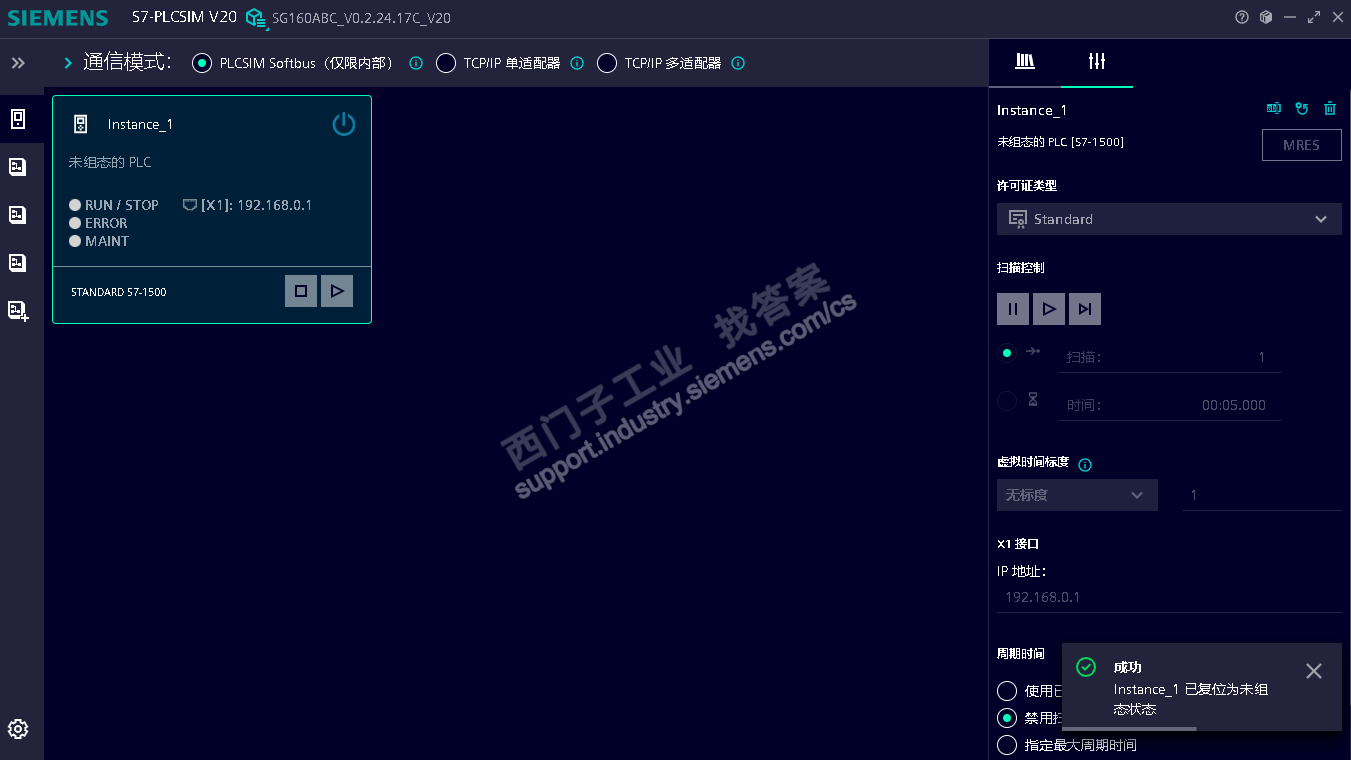
Task: Switch to the settings sliders tab
Action: [x=1097, y=62]
